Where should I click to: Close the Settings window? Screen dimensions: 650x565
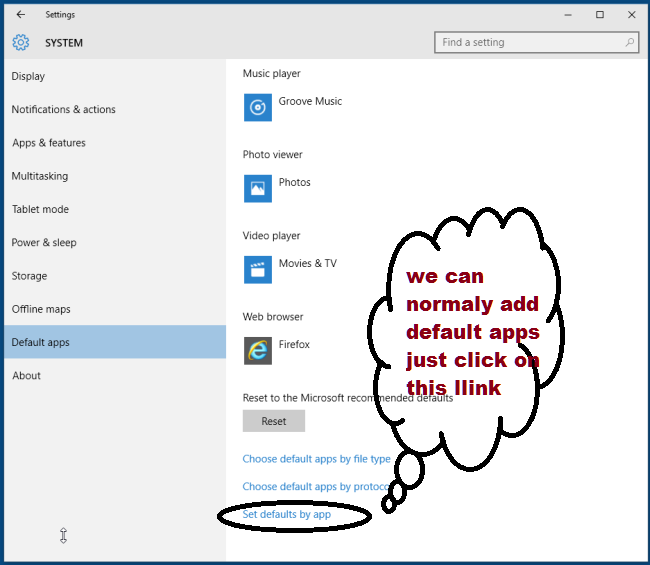(631, 15)
